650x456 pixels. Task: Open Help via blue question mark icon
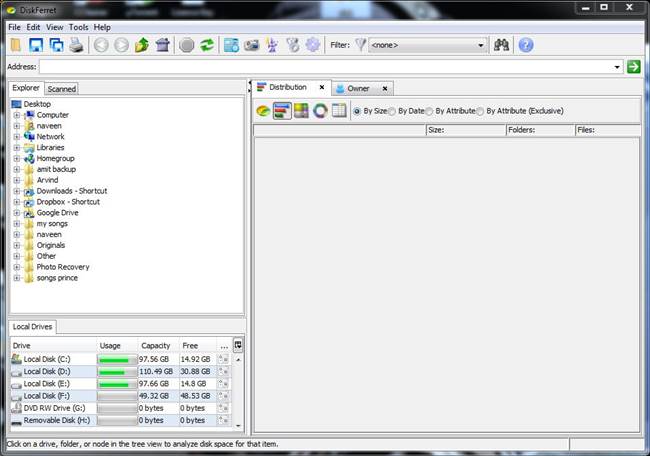tap(526, 45)
